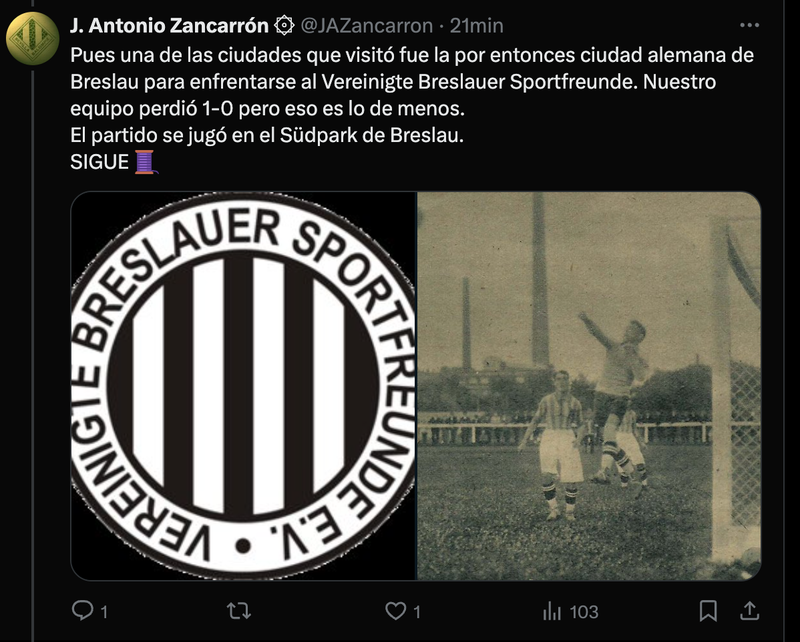The height and width of the screenshot is (642, 800).
Task: Open the @JAZancarron handle link
Action: click(x=366, y=26)
